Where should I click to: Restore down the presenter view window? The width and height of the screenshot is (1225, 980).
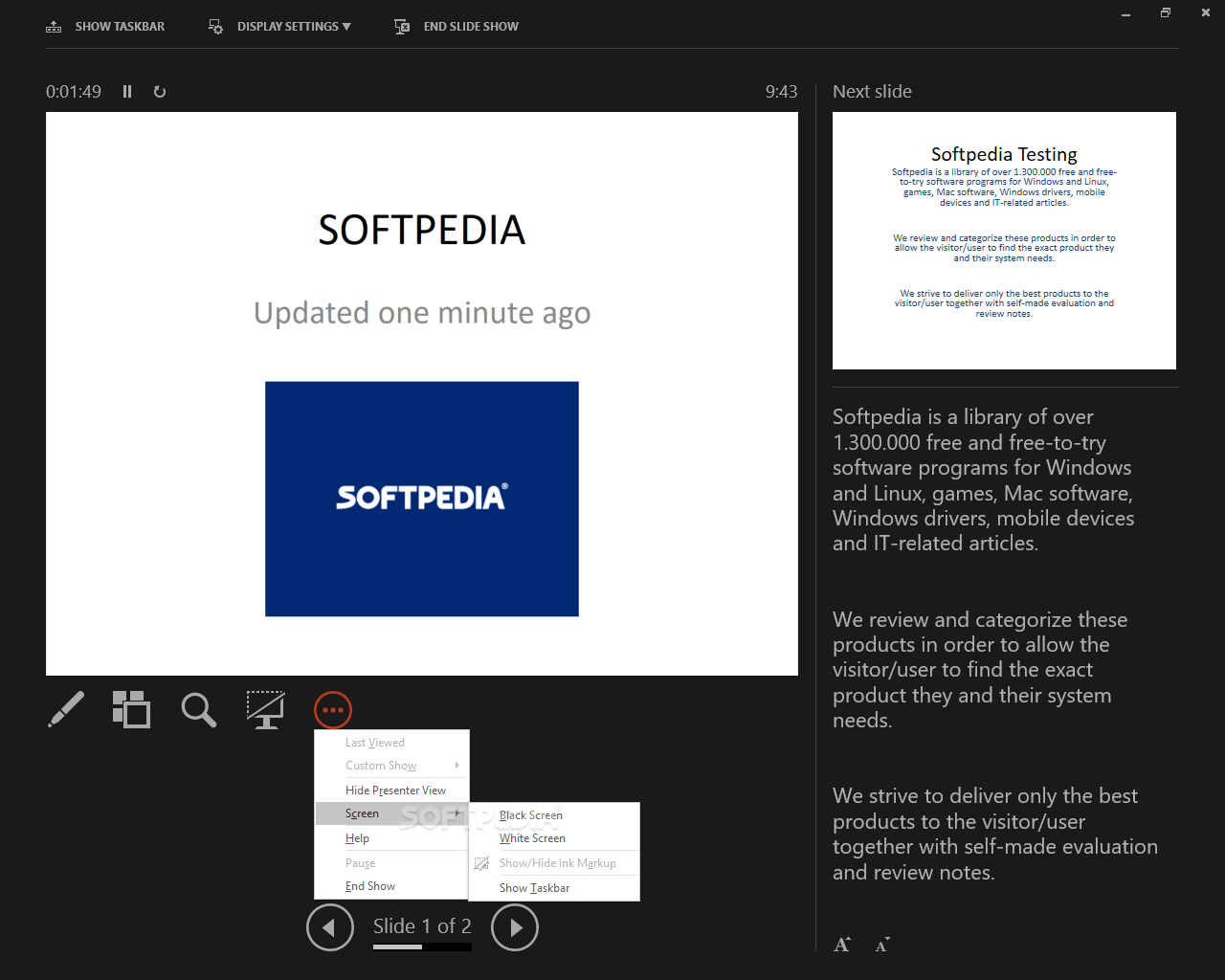point(1166,13)
